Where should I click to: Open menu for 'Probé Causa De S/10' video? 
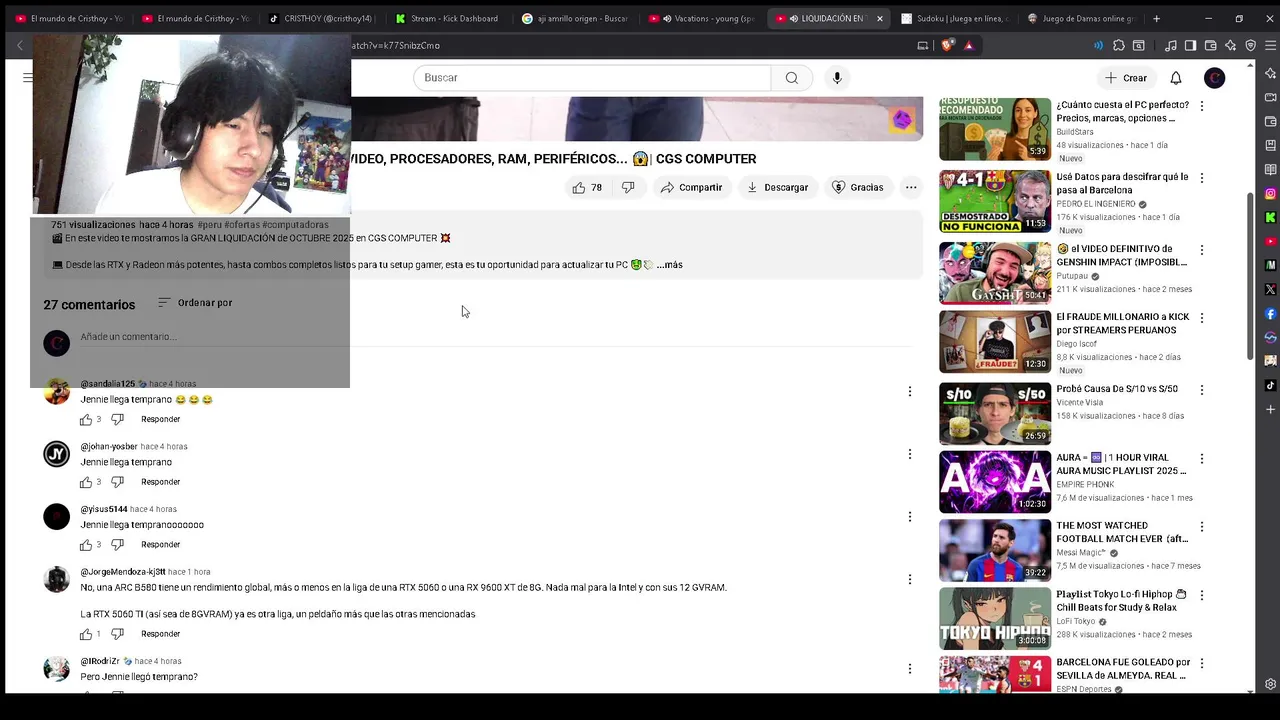1201,390
